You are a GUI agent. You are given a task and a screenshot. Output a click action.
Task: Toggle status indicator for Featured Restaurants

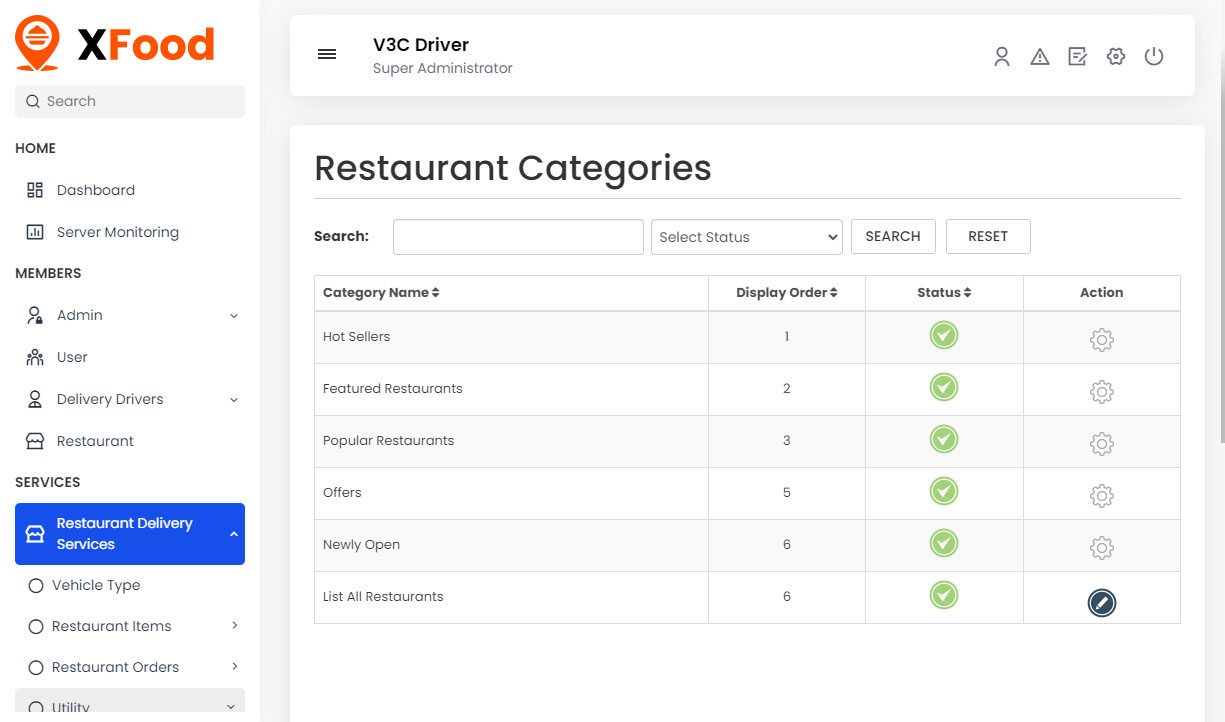click(943, 388)
